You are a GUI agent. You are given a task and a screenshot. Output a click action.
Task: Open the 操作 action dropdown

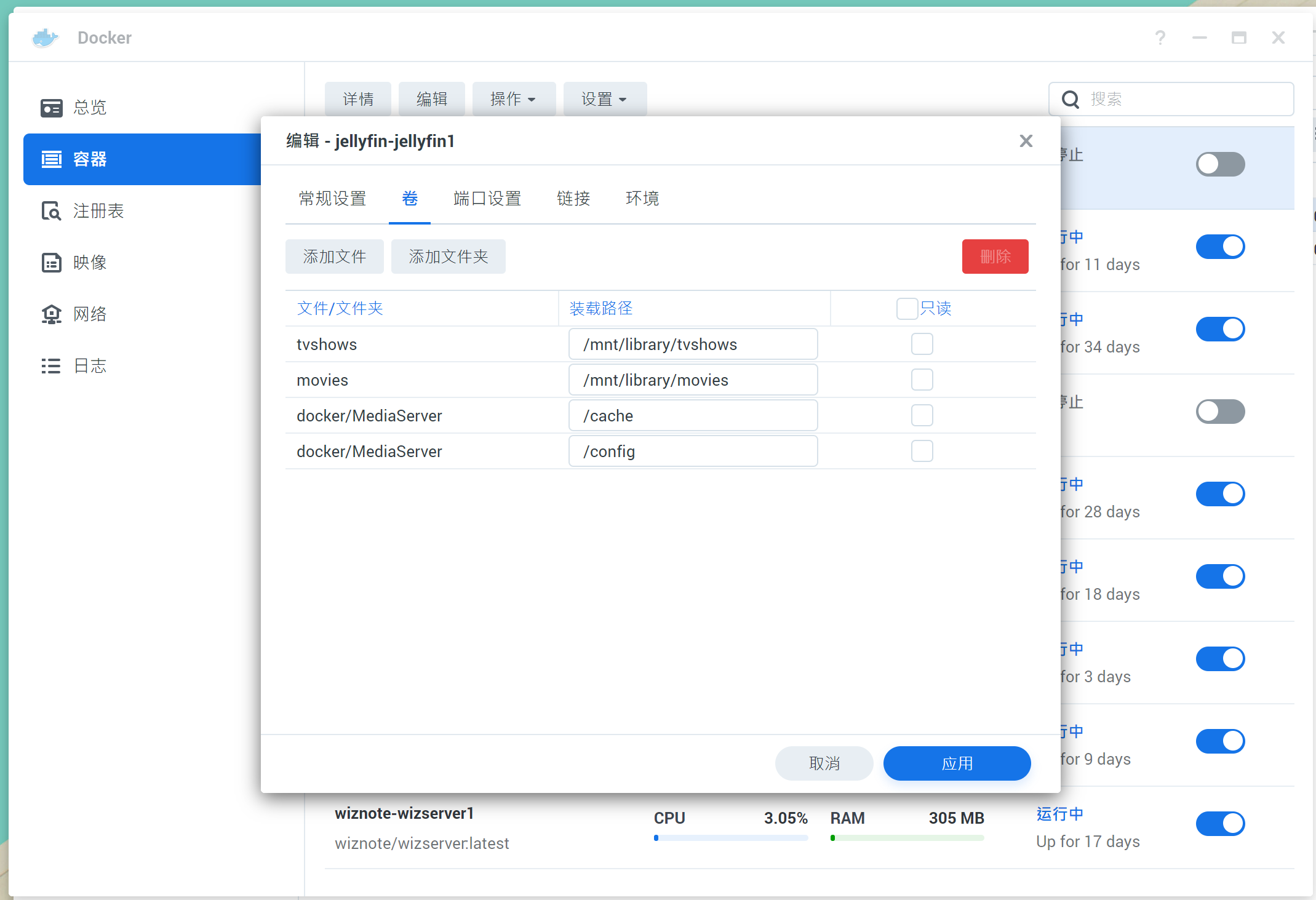514,99
